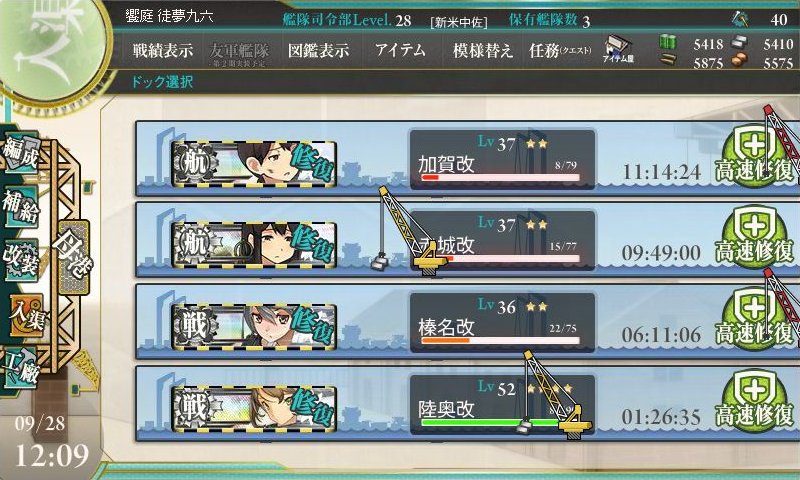Select 加賀改 ship banner in dock one
The height and width of the screenshot is (480, 800).
point(254,163)
